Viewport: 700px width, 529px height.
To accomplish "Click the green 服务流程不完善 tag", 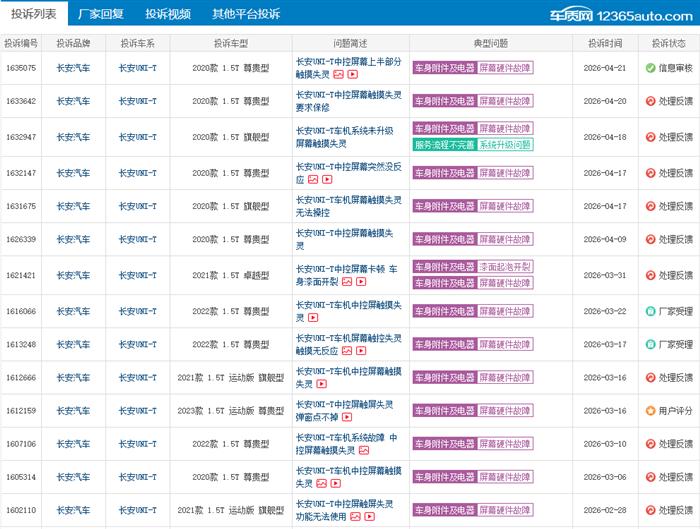I will [444, 145].
